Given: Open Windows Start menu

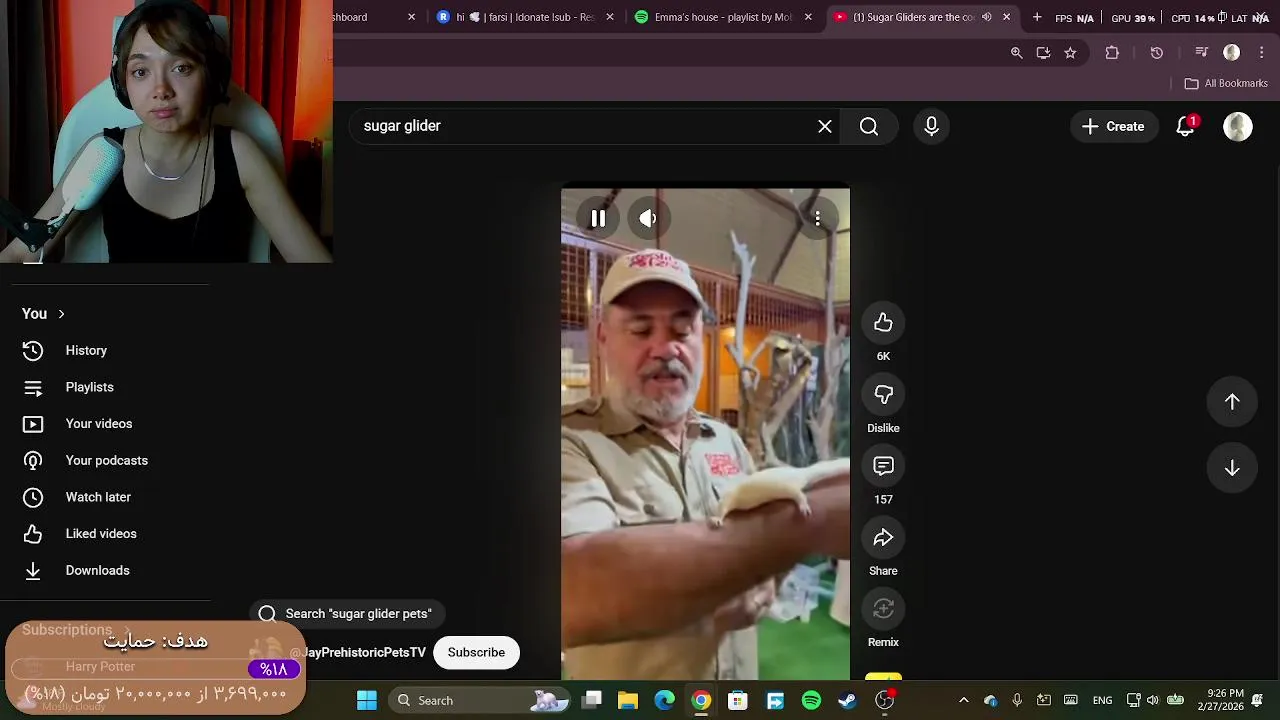Looking at the screenshot, I should [x=367, y=700].
